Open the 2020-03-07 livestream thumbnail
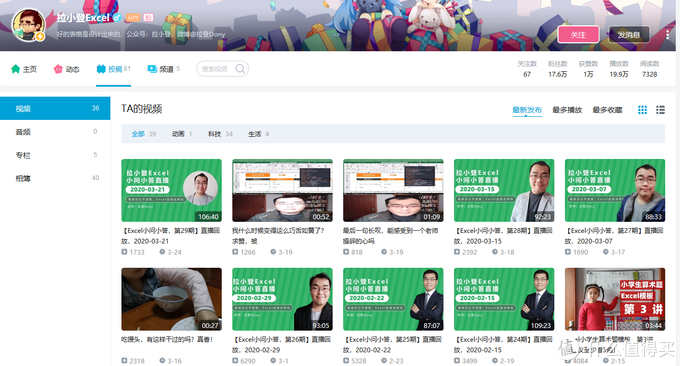This screenshot has height=366, width=680. (x=615, y=190)
